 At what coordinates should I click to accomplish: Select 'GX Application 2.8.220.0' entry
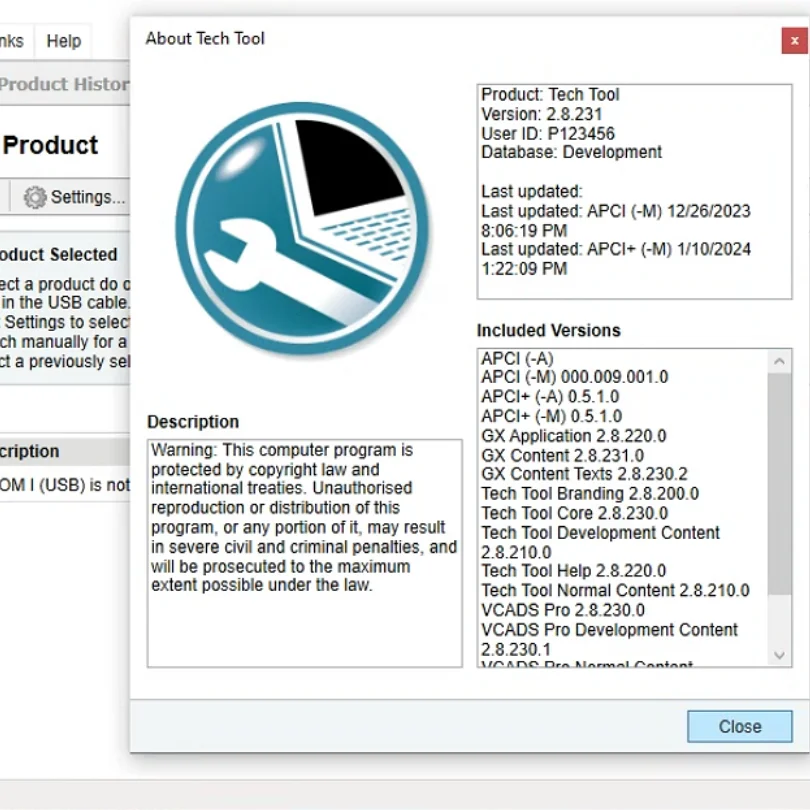pyautogui.click(x=573, y=435)
